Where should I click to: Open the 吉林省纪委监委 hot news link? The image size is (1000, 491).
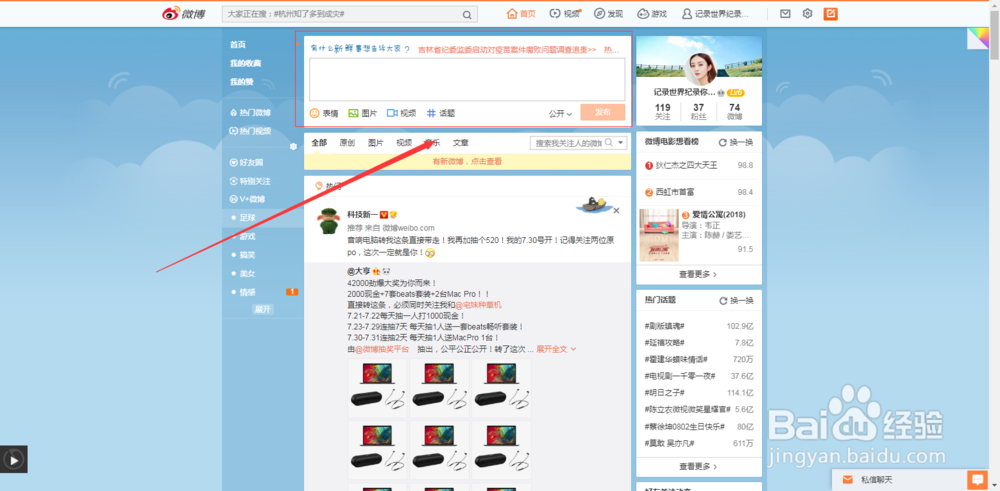(x=507, y=49)
